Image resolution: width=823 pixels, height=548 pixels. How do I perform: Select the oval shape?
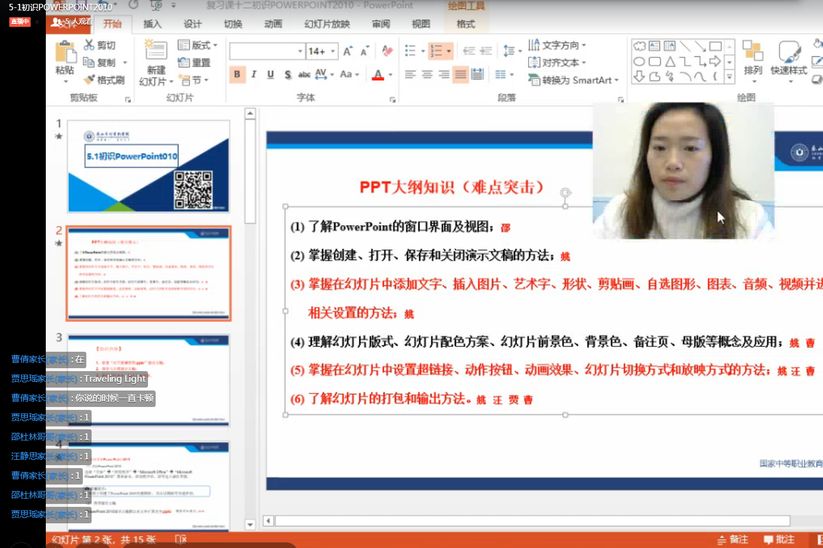pos(639,61)
